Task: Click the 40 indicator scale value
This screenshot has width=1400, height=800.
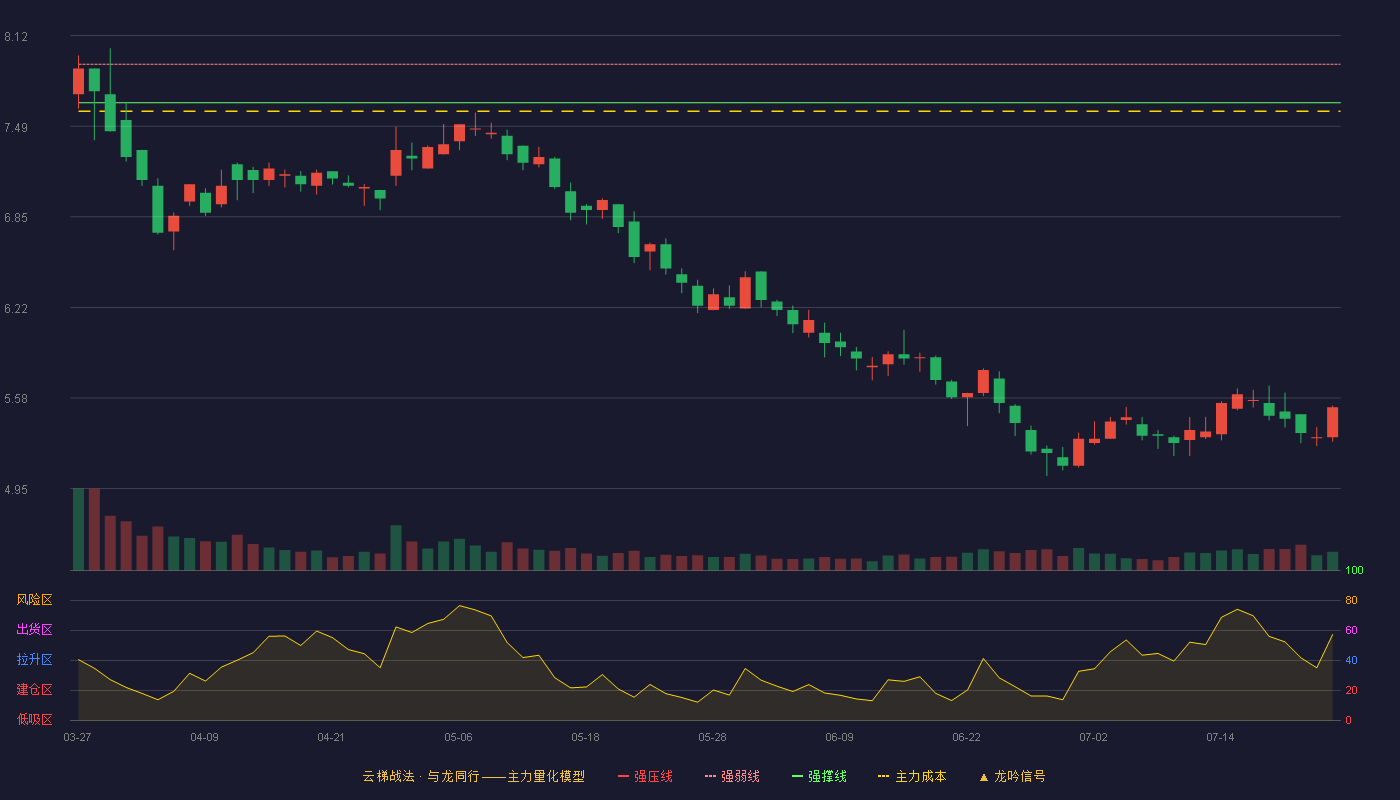Action: click(1351, 661)
